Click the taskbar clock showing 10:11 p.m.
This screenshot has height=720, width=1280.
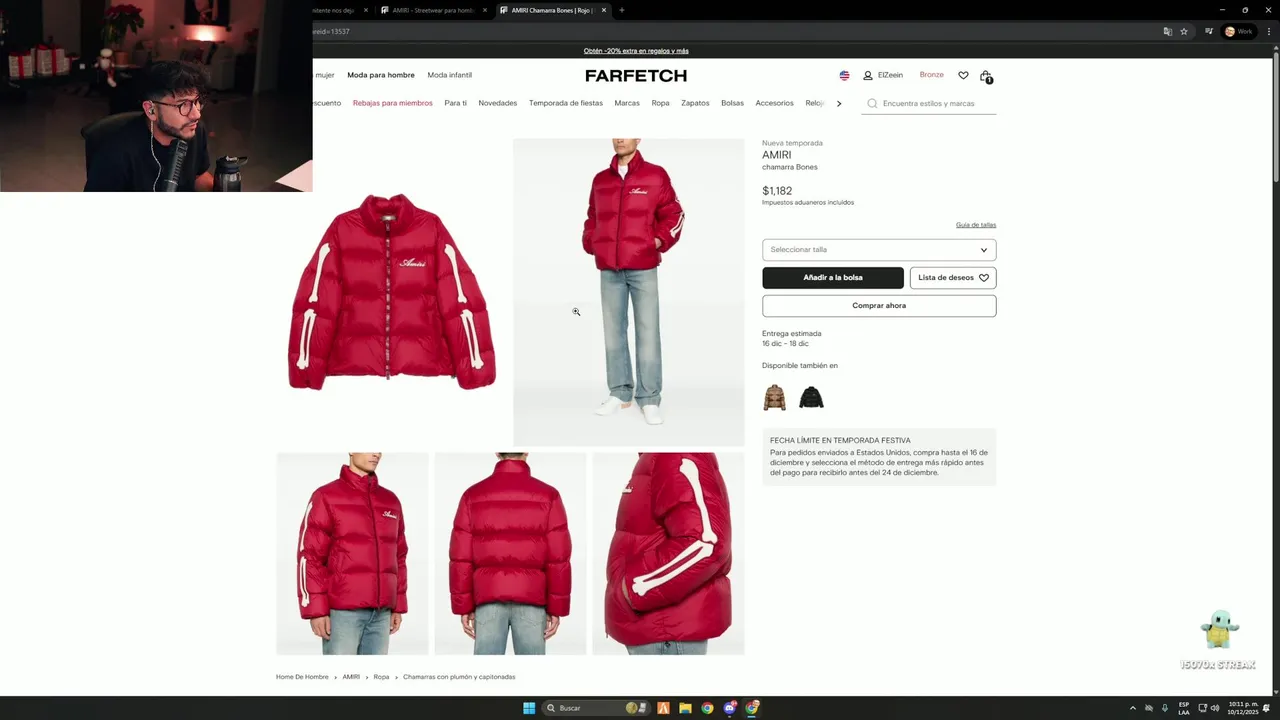1244,708
